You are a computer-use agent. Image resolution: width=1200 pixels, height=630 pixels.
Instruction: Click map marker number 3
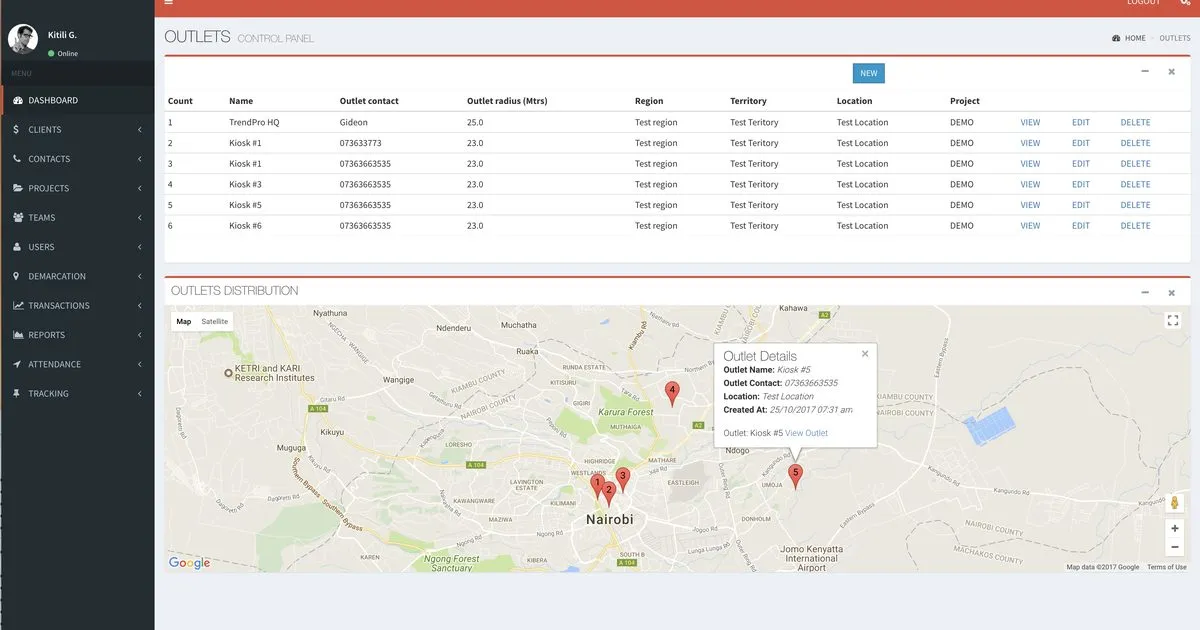[622, 480]
